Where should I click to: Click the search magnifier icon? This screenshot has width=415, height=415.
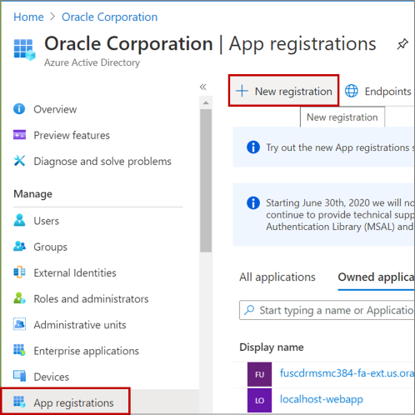point(249,310)
